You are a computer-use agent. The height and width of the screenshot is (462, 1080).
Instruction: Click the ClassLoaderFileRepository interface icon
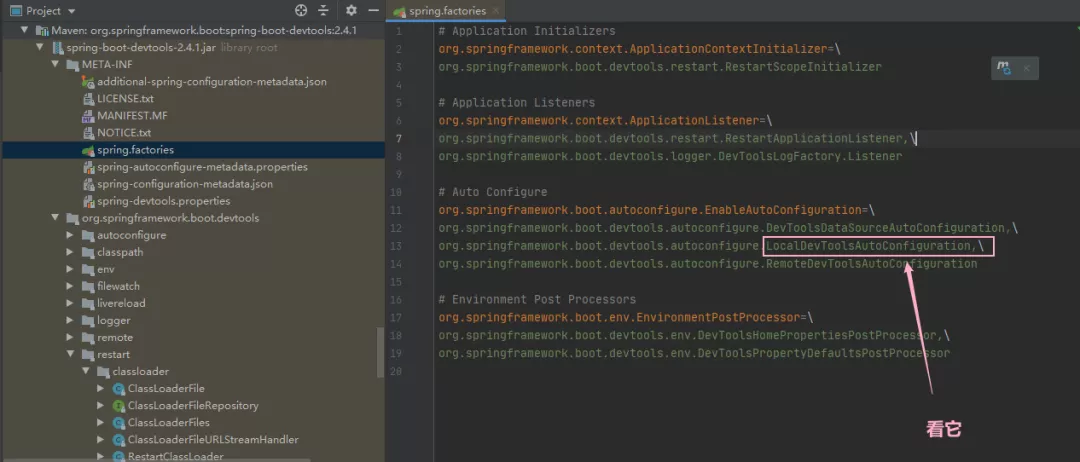coord(118,406)
